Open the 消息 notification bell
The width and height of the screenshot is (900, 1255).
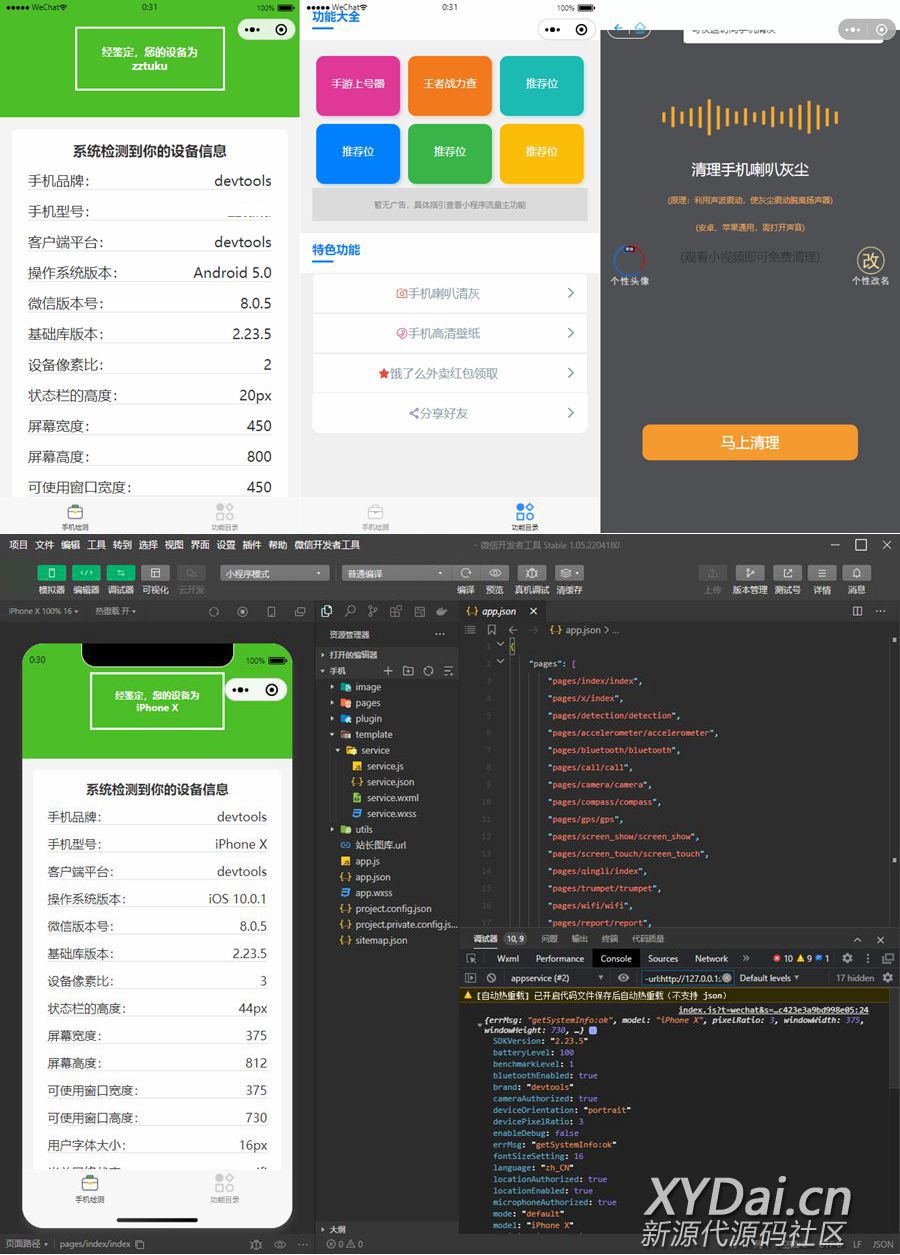[x=856, y=573]
